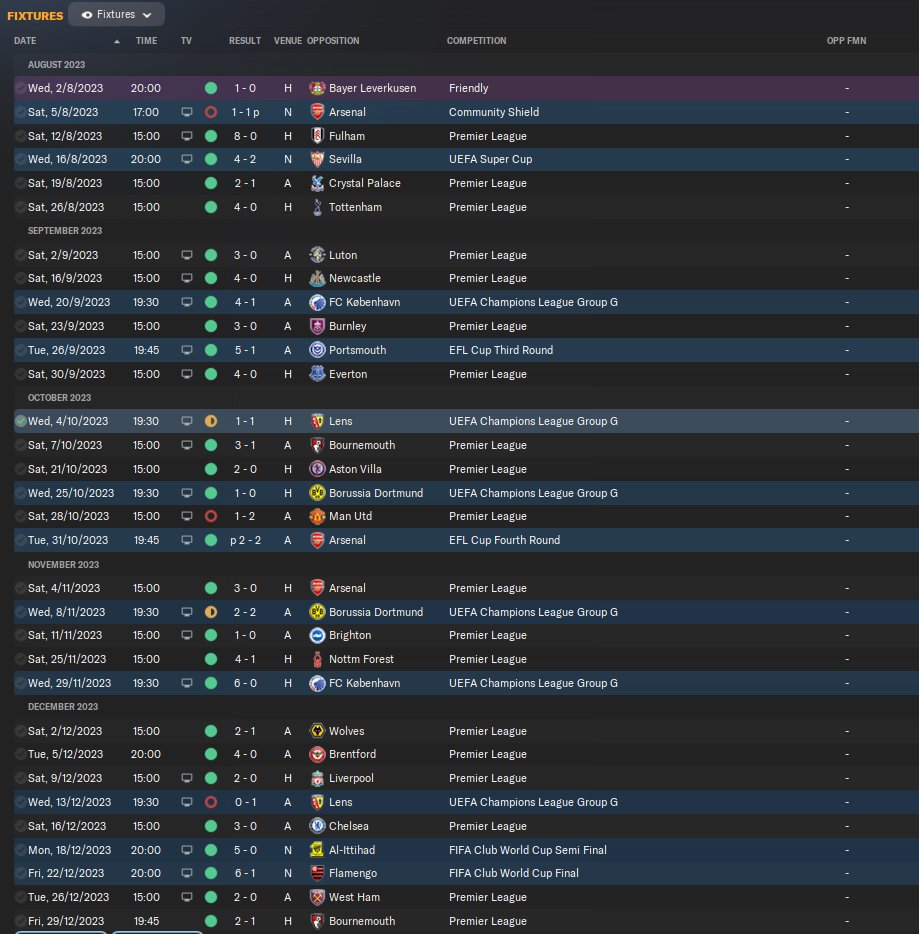Click the Al-Ittihad club badge
The width and height of the screenshot is (919, 934).
pyautogui.click(x=317, y=850)
